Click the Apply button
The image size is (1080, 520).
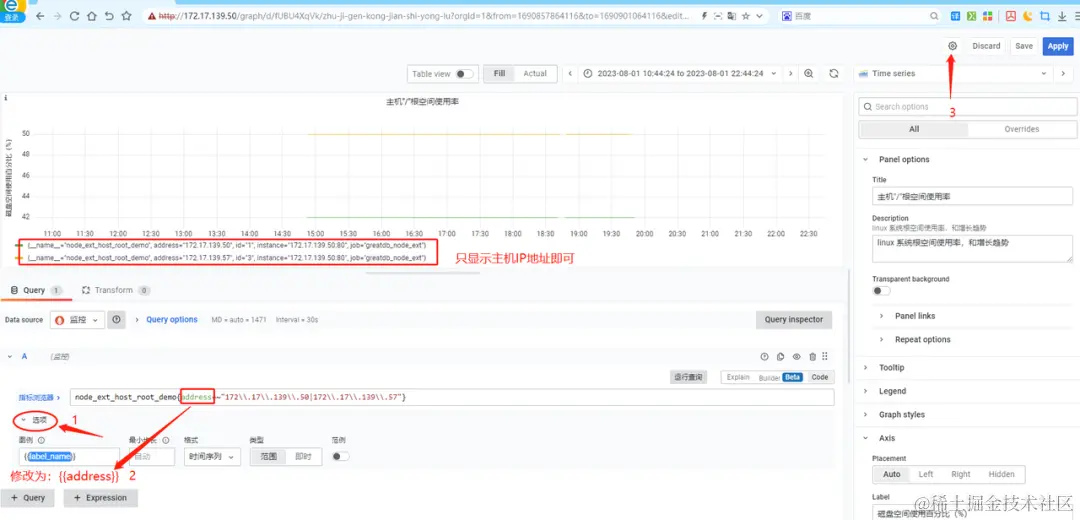(1057, 46)
